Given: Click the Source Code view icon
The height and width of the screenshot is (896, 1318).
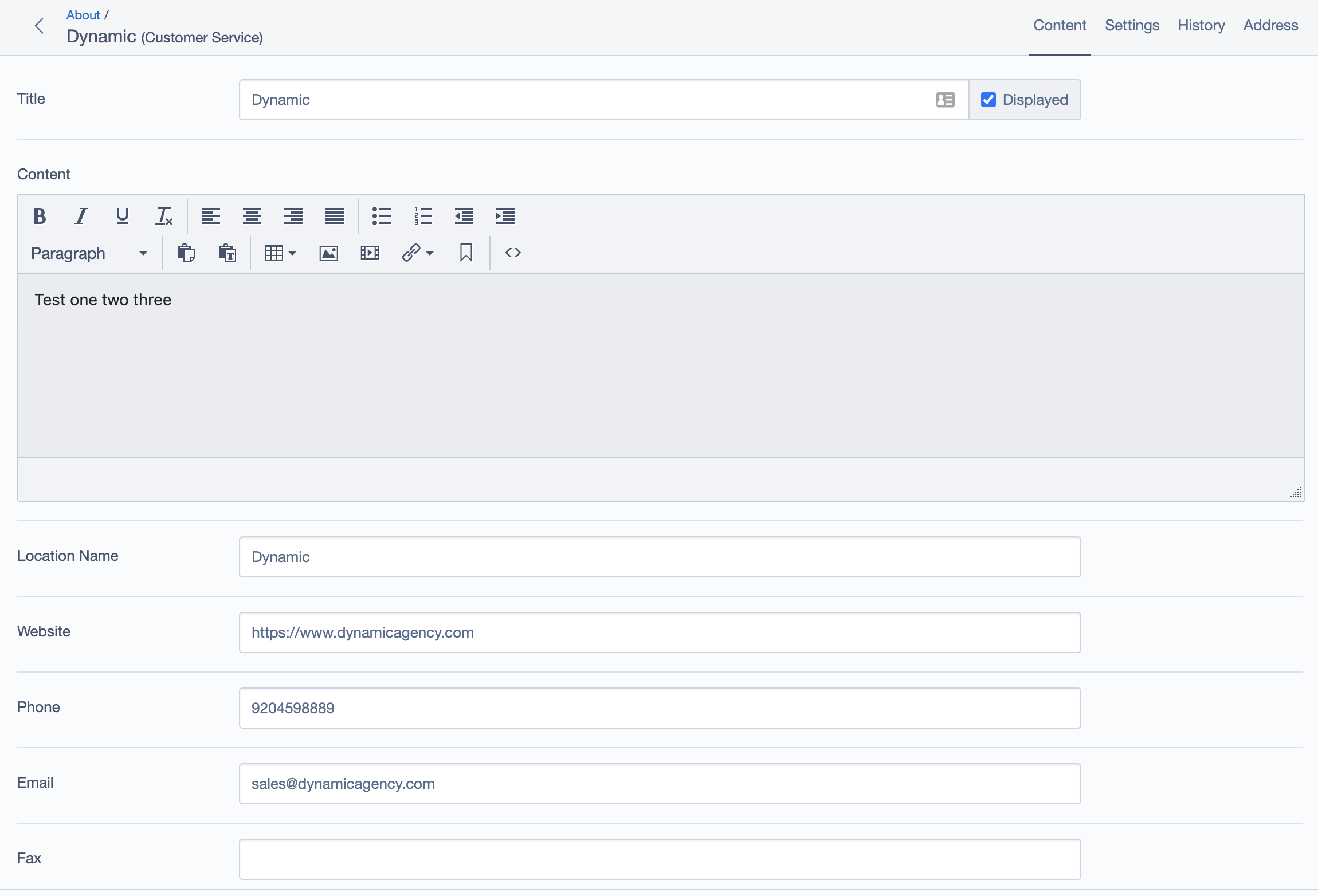Looking at the screenshot, I should pos(512,253).
